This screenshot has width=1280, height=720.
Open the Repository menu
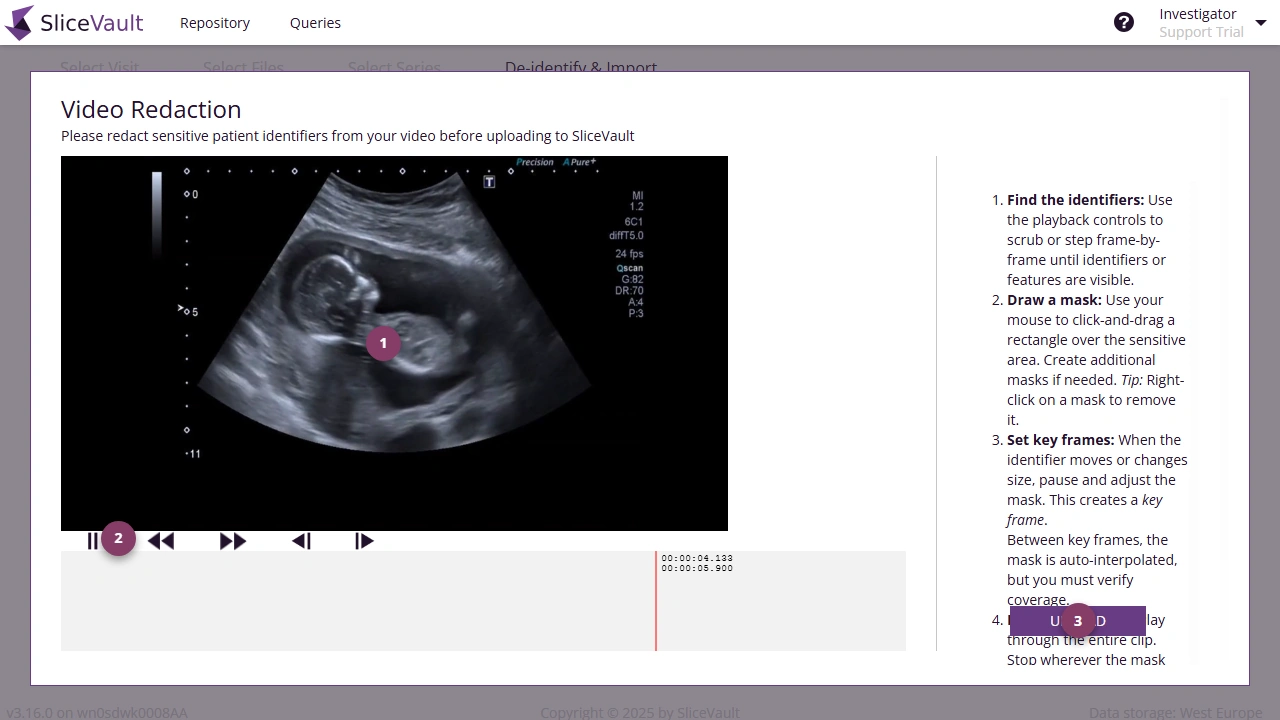pos(214,22)
